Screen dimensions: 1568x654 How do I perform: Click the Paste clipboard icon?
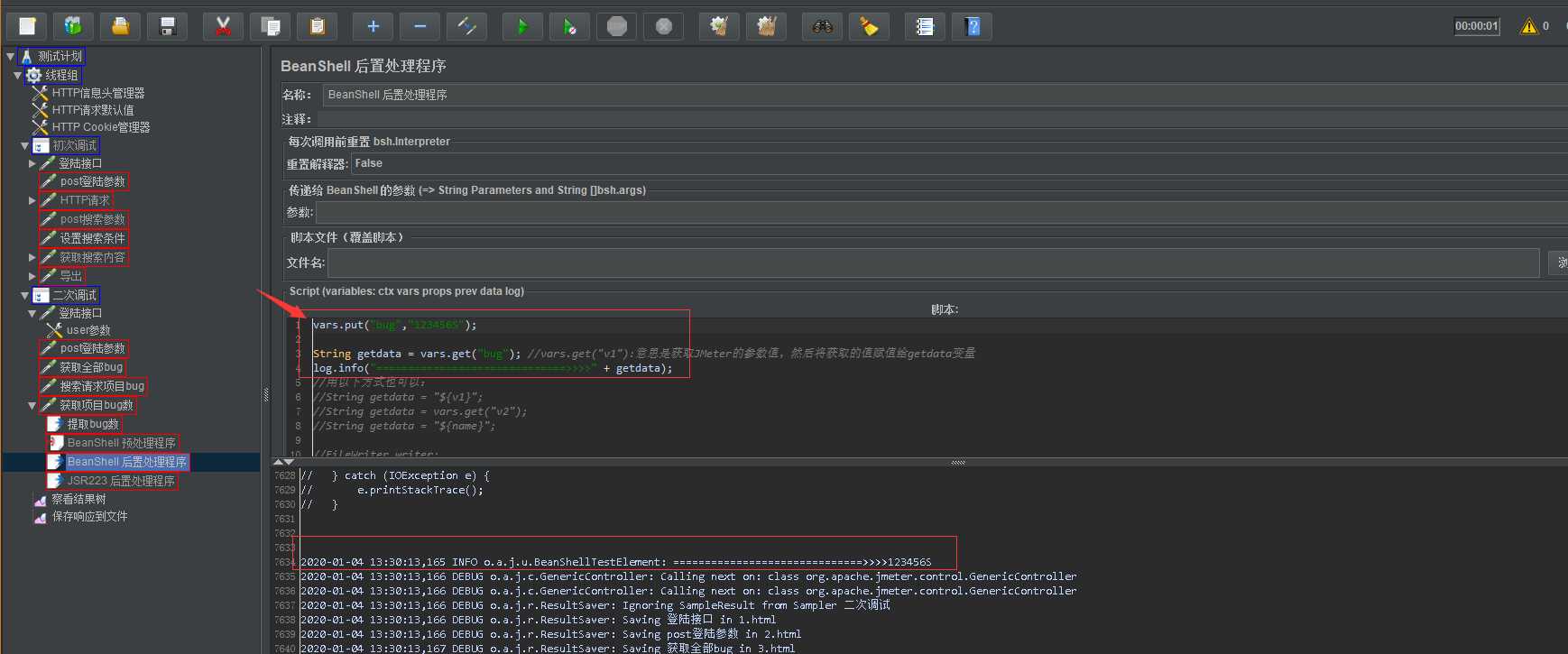click(317, 26)
